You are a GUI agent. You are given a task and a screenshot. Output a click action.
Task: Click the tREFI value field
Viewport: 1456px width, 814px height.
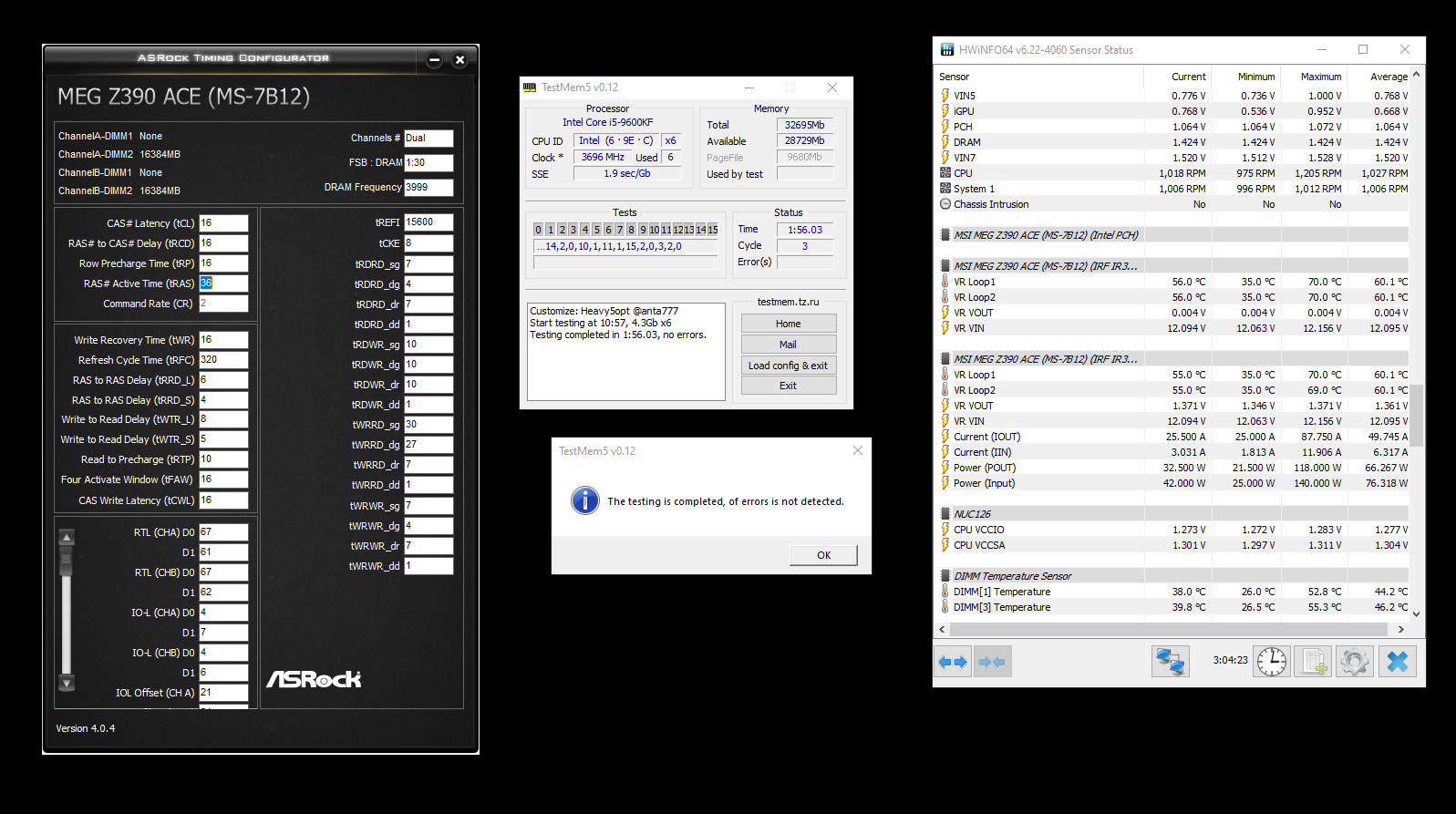(x=429, y=222)
